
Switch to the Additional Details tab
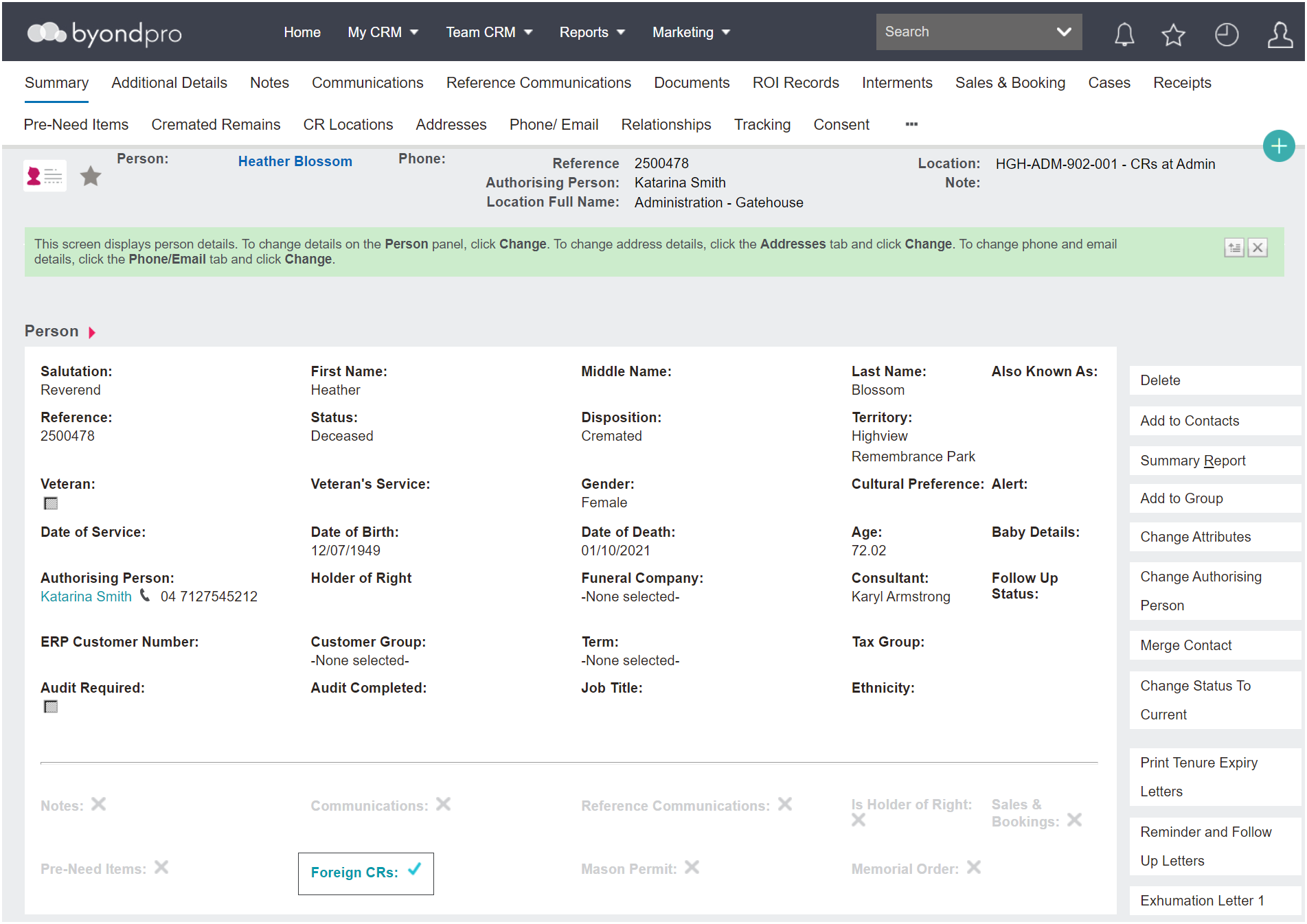click(169, 82)
